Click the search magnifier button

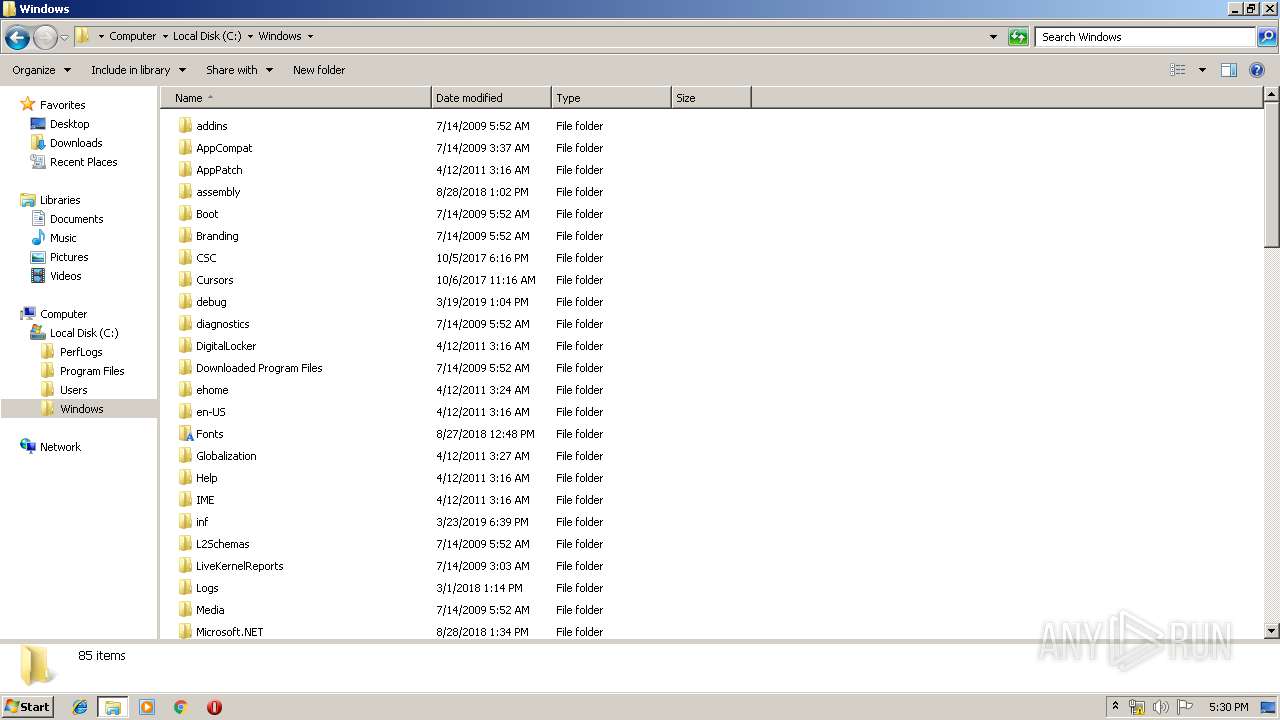point(1266,37)
